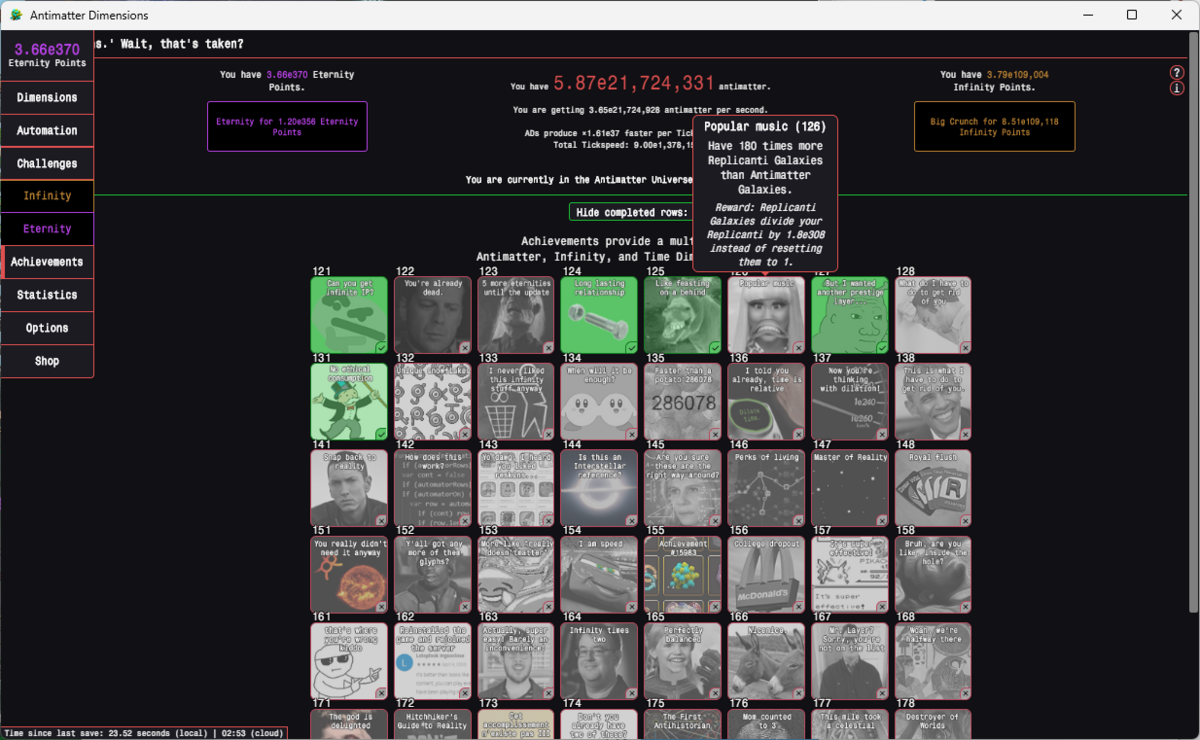
Task: Select 'Are you sure these are the right way around?'
Action: (x=683, y=488)
